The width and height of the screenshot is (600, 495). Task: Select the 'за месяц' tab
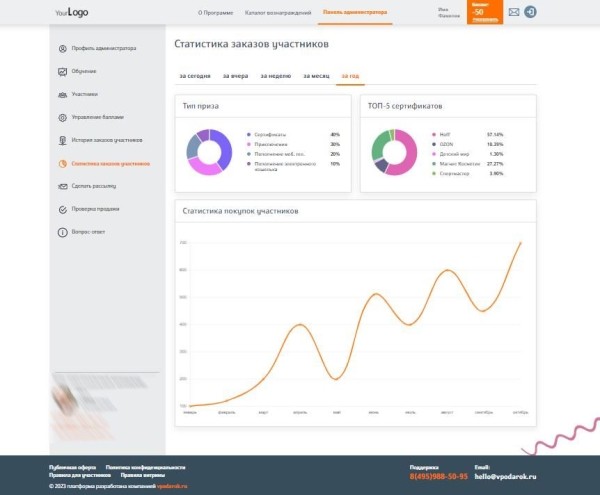pyautogui.click(x=315, y=76)
